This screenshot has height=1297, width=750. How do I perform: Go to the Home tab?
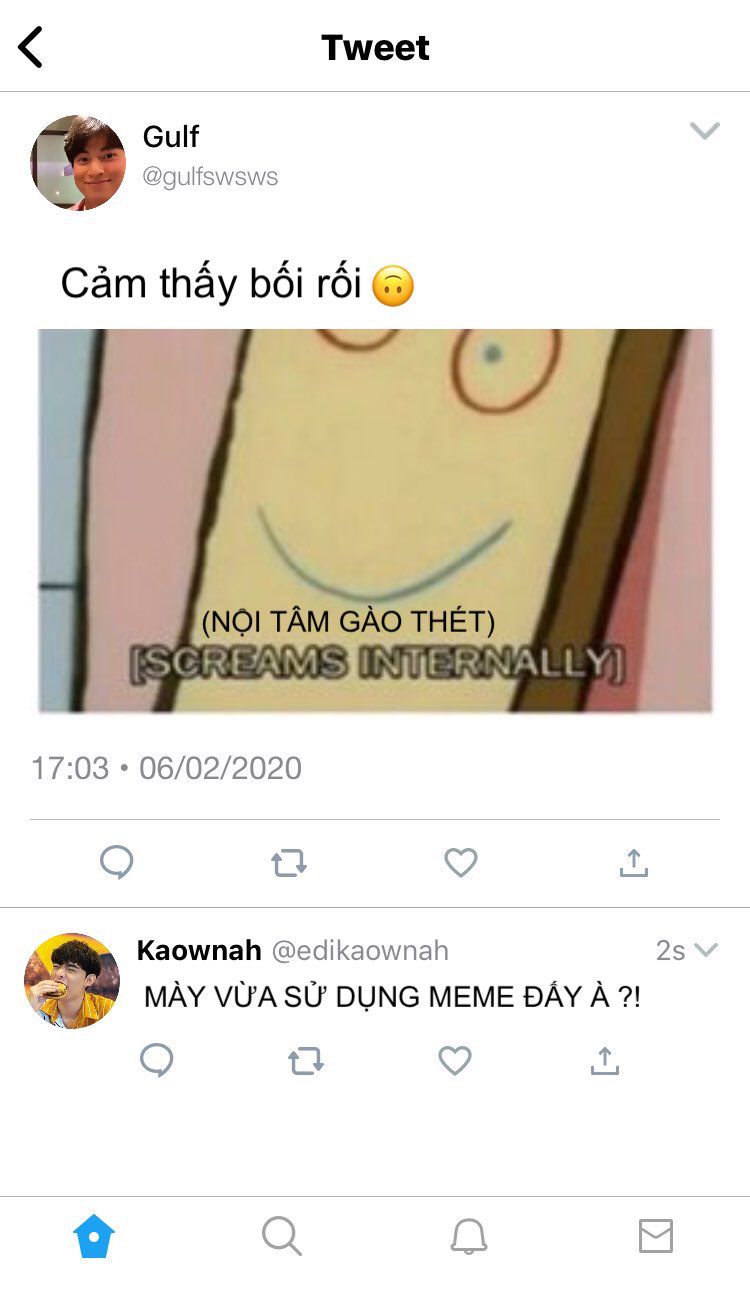click(94, 1237)
